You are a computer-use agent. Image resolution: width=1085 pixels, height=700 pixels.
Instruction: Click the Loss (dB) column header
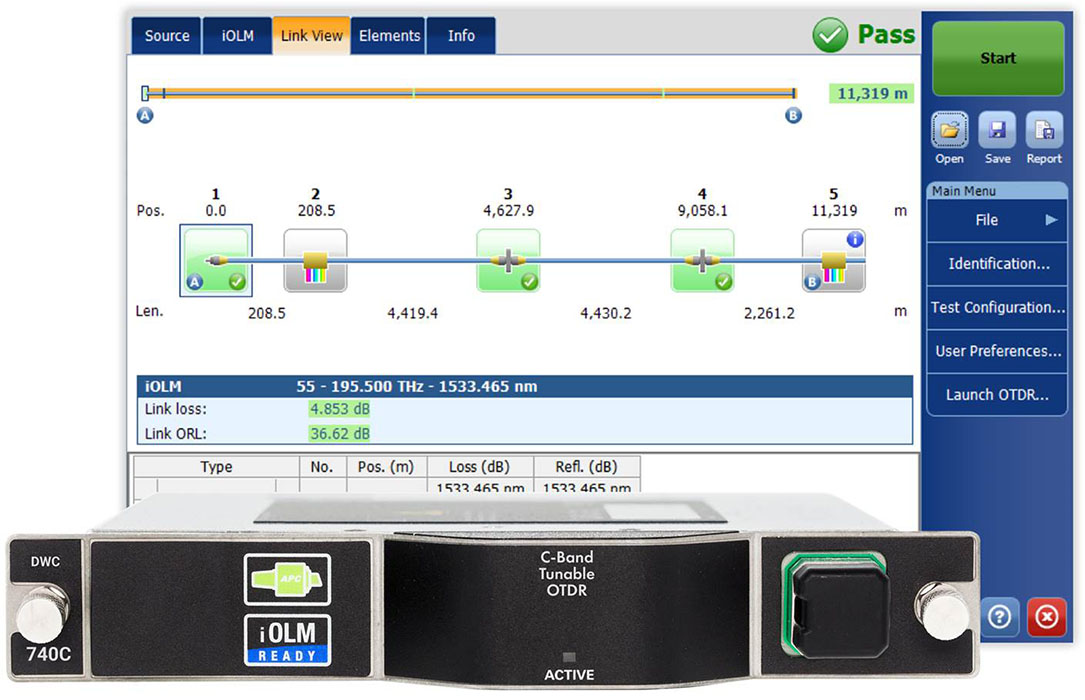(480, 467)
